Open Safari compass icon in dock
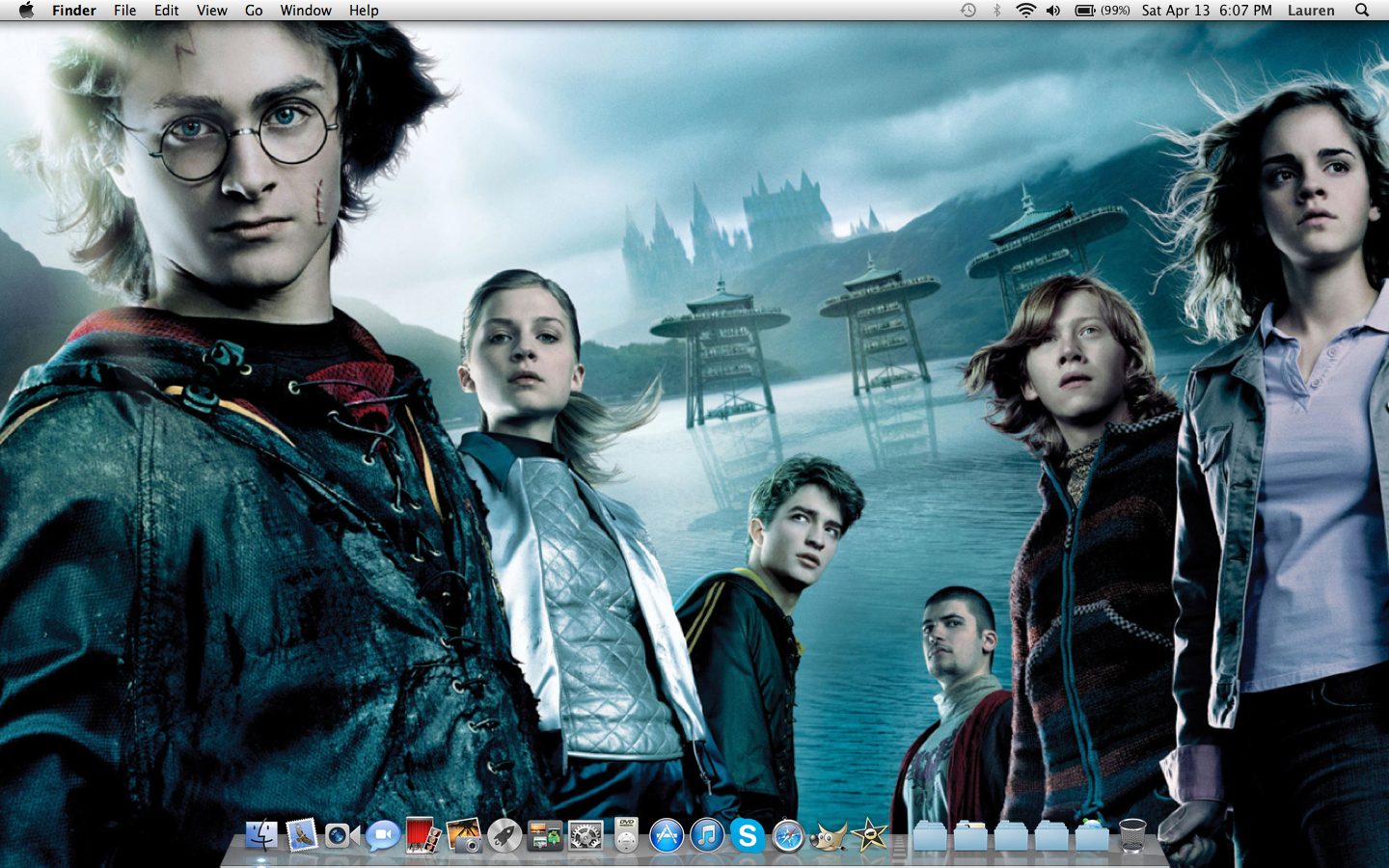The image size is (1389, 868). pos(788,835)
